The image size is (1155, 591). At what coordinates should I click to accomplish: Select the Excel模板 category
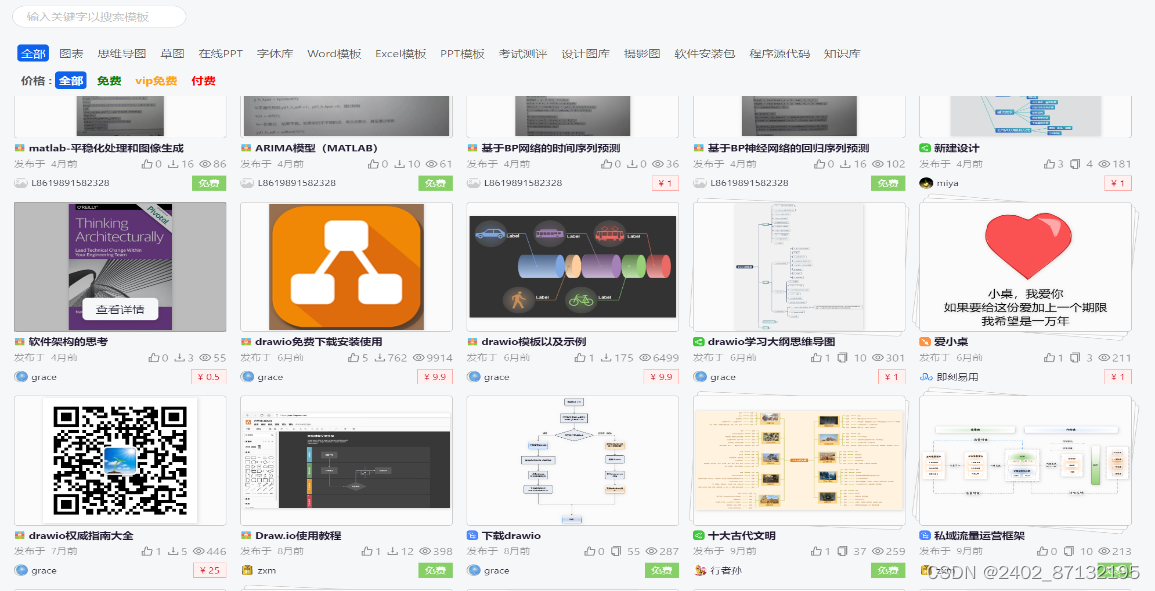[401, 54]
